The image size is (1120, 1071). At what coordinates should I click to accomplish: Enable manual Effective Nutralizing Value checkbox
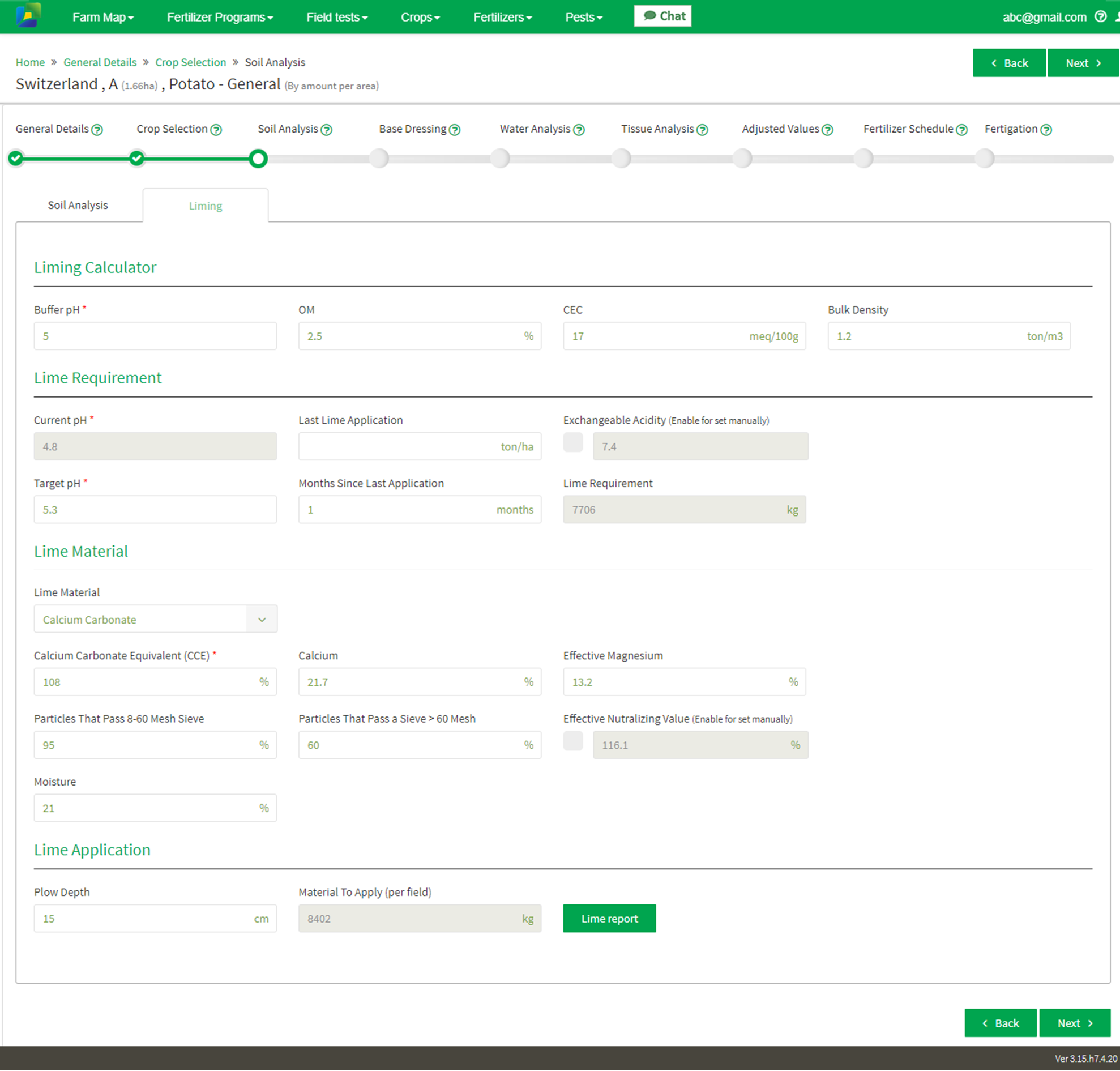pyautogui.click(x=573, y=741)
